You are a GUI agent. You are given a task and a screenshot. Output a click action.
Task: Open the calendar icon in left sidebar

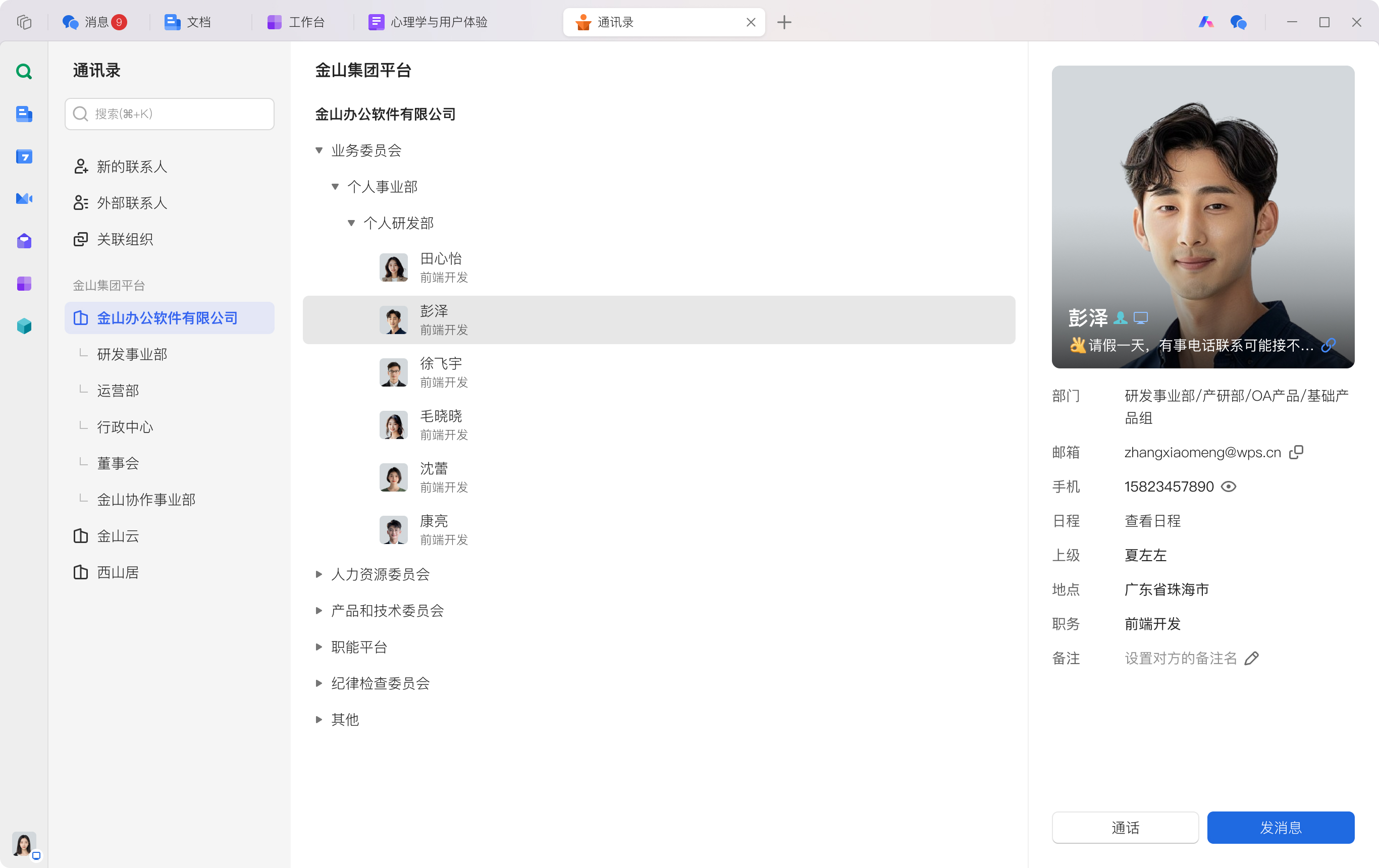tap(24, 156)
